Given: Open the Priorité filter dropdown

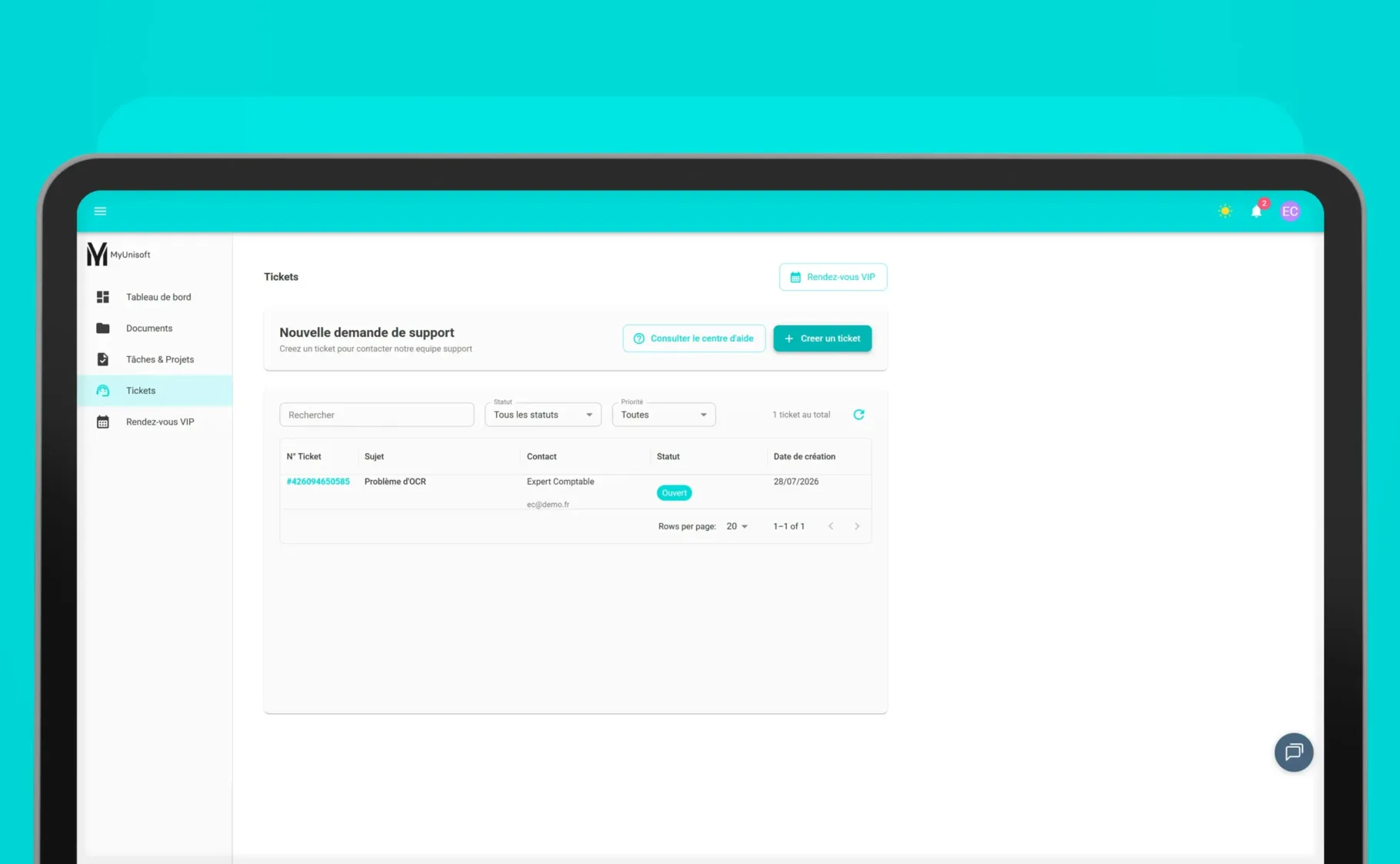Looking at the screenshot, I should tap(663, 415).
